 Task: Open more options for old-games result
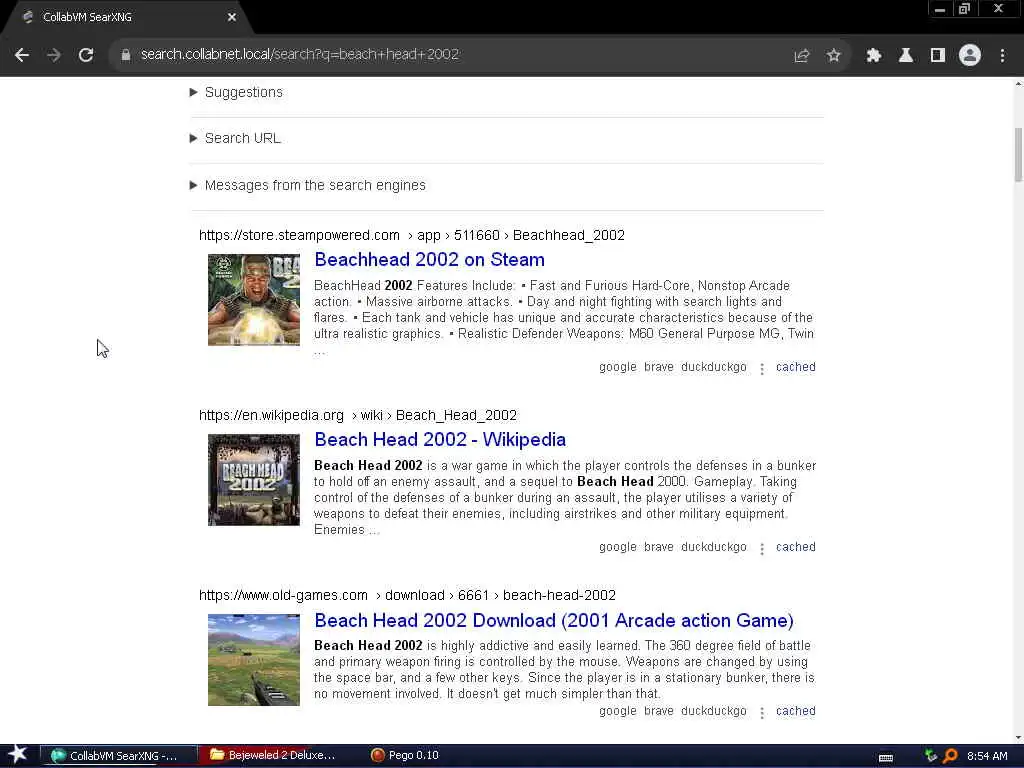click(761, 712)
